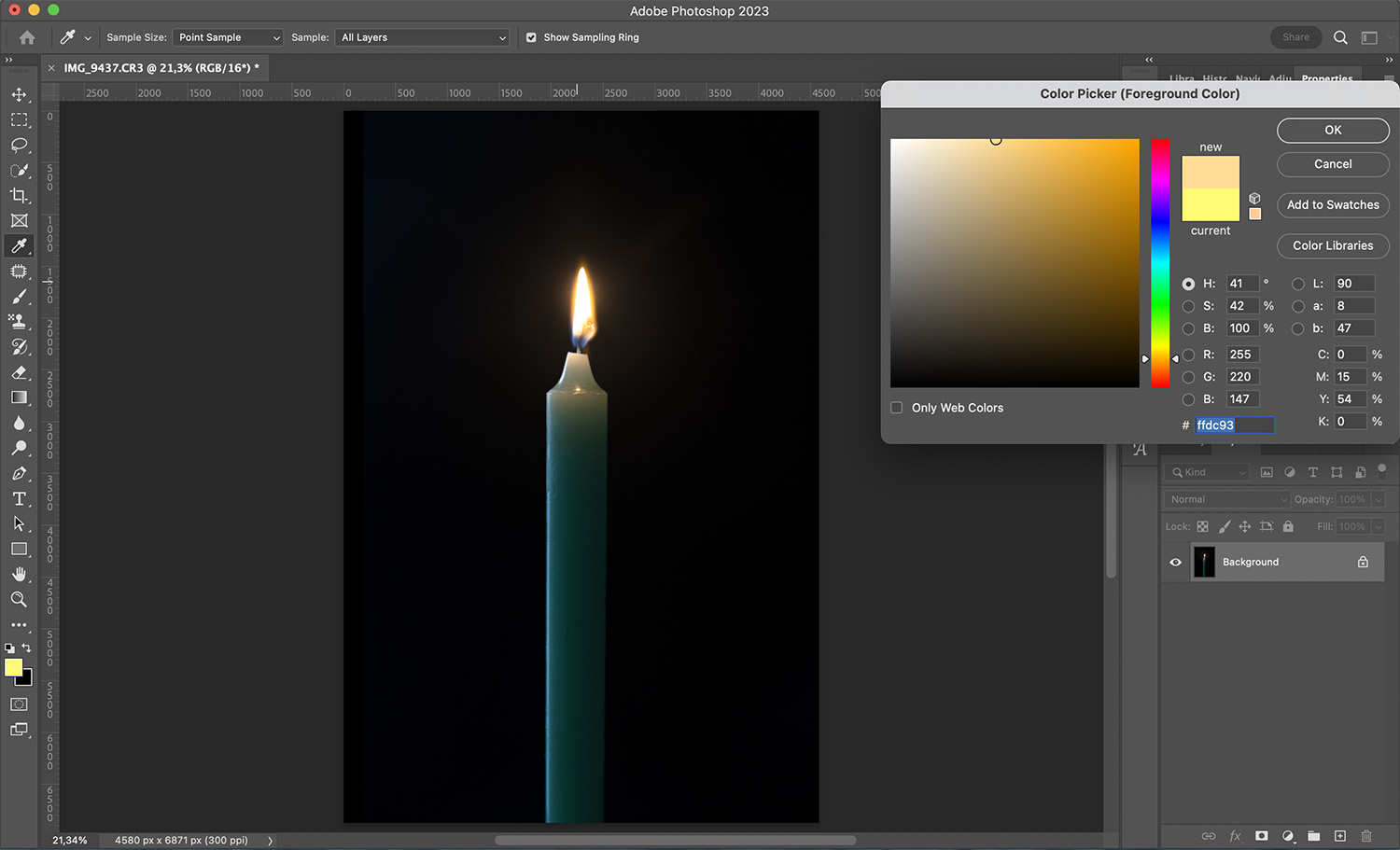Select the Move tool

tap(19, 95)
